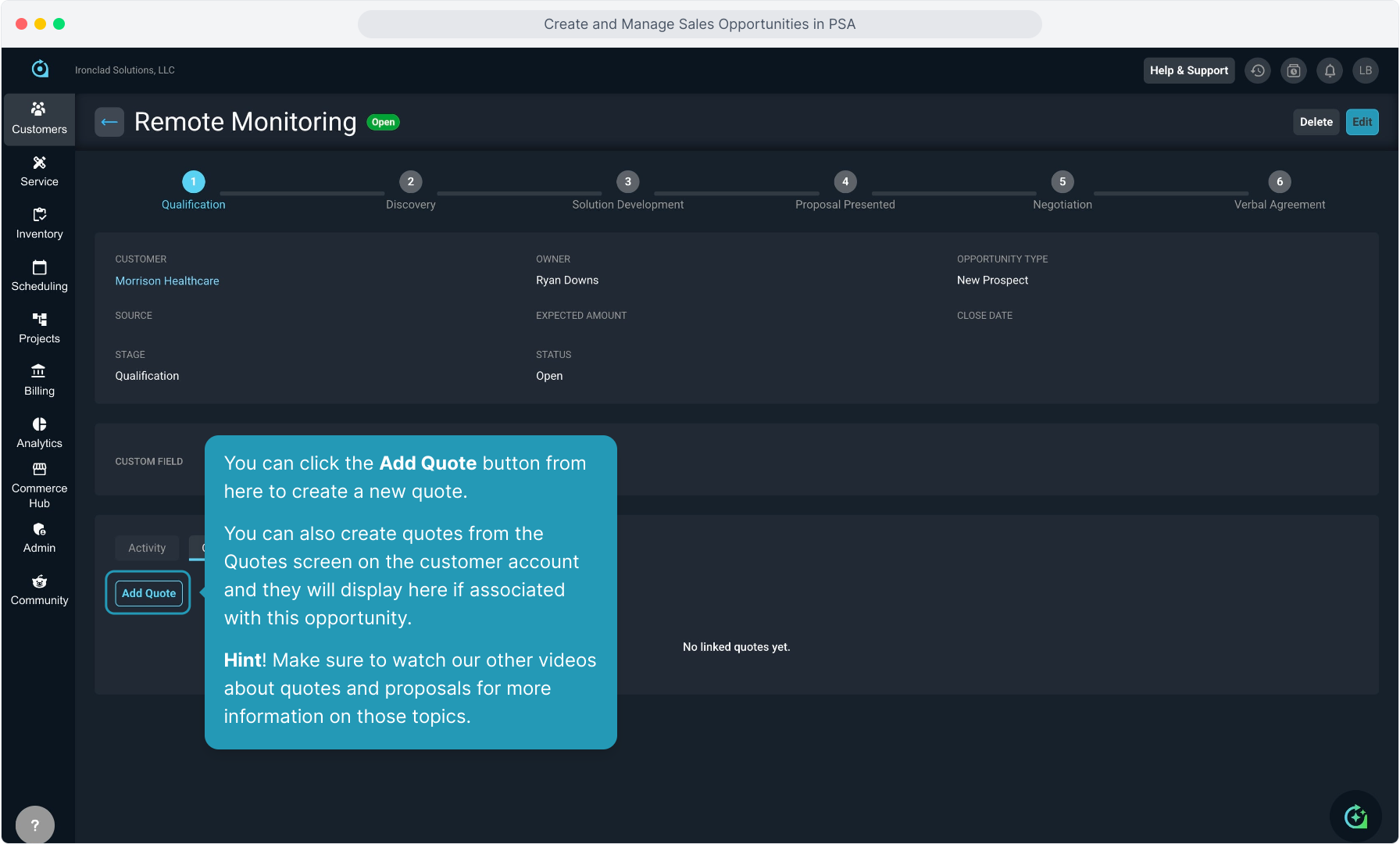Open the Scheduling calendar module

[39, 276]
